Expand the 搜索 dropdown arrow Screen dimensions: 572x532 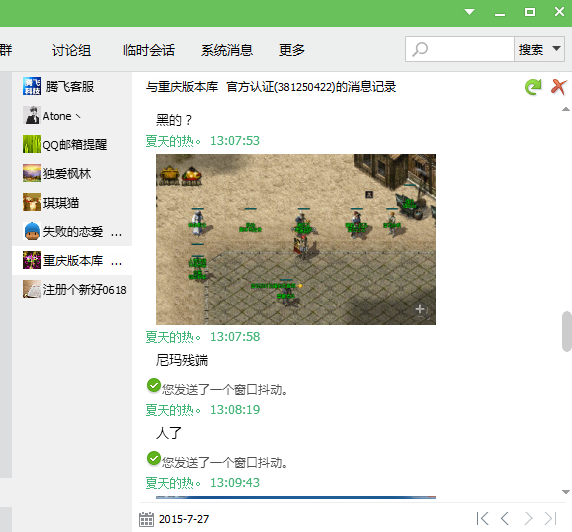pyautogui.click(x=556, y=49)
